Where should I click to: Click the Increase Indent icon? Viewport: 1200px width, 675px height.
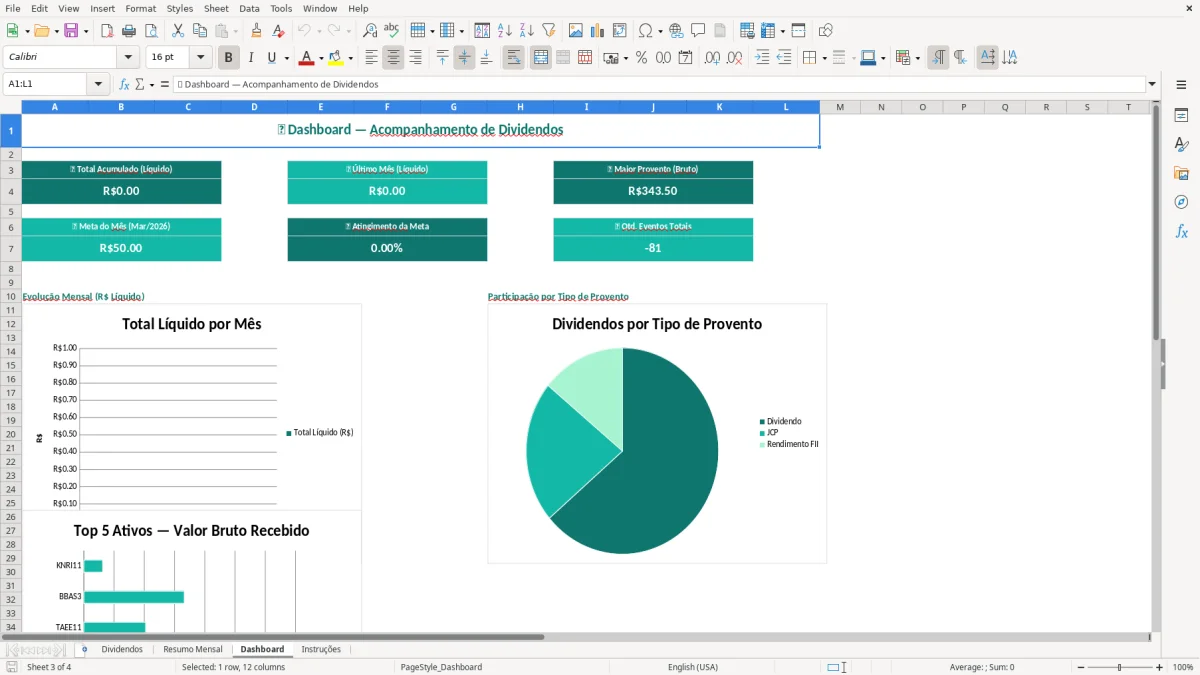(x=762, y=58)
